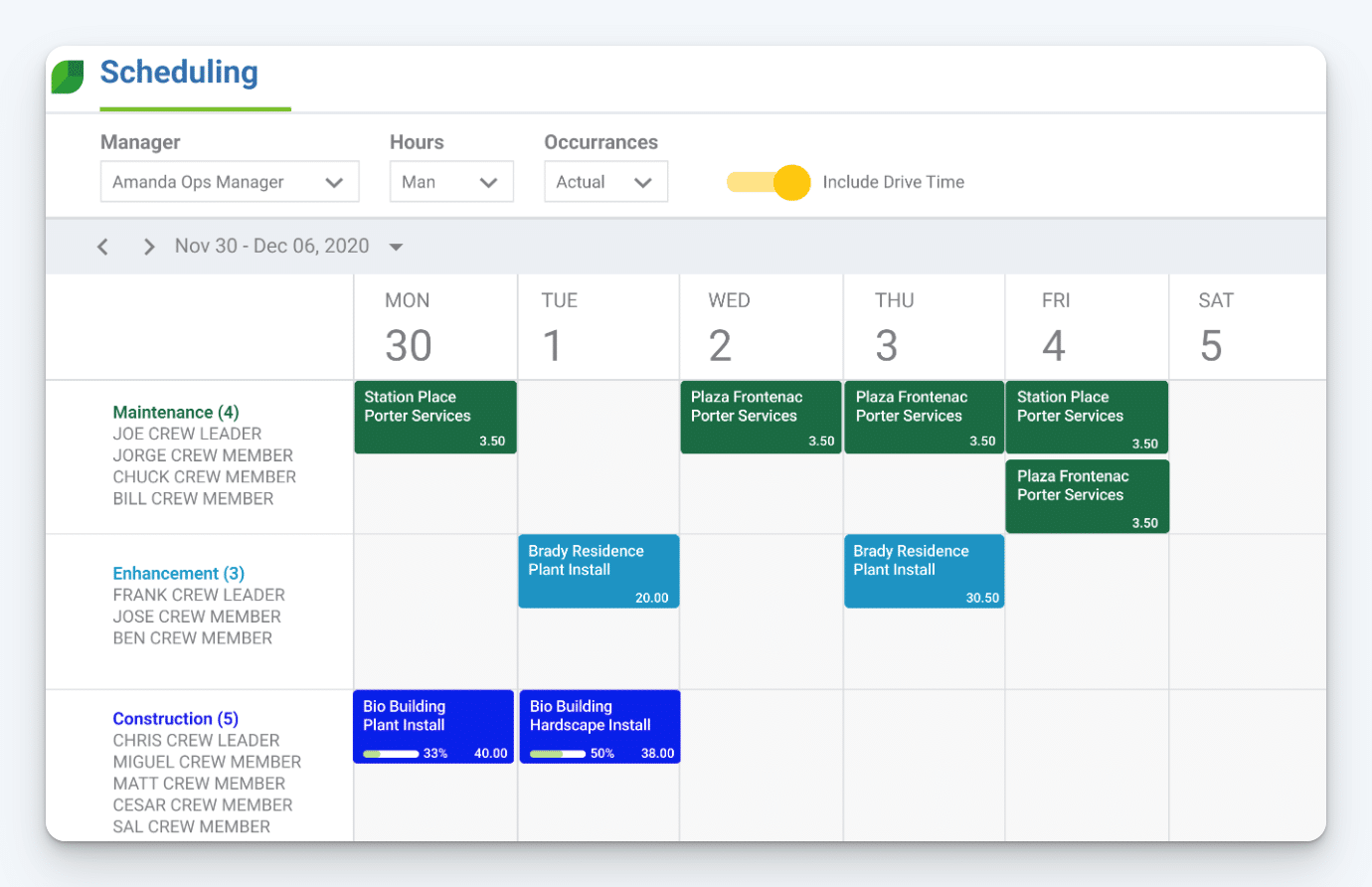
Task: Select Plaza Frontenac Porter Services on Friday
Action: point(1086,495)
